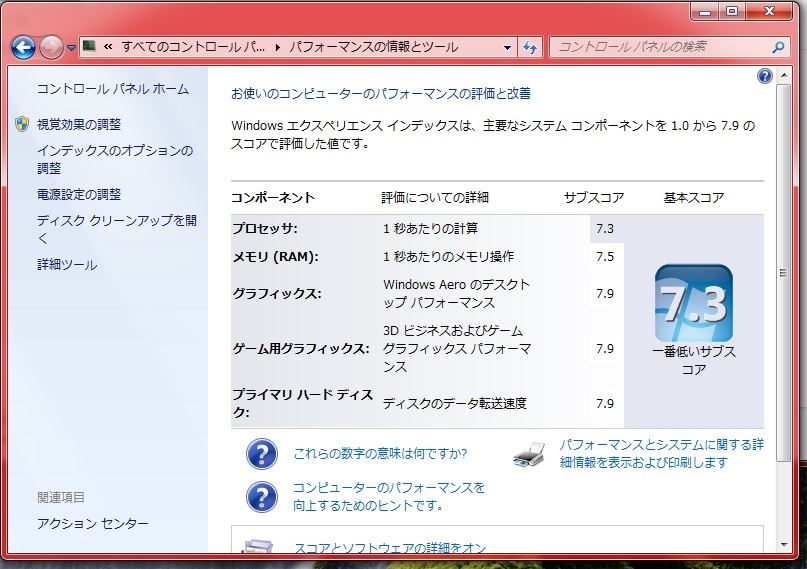Click heading お使いのコンピューターのパフォーマンスの評価と改善
807x569 pixels.
click(381, 94)
